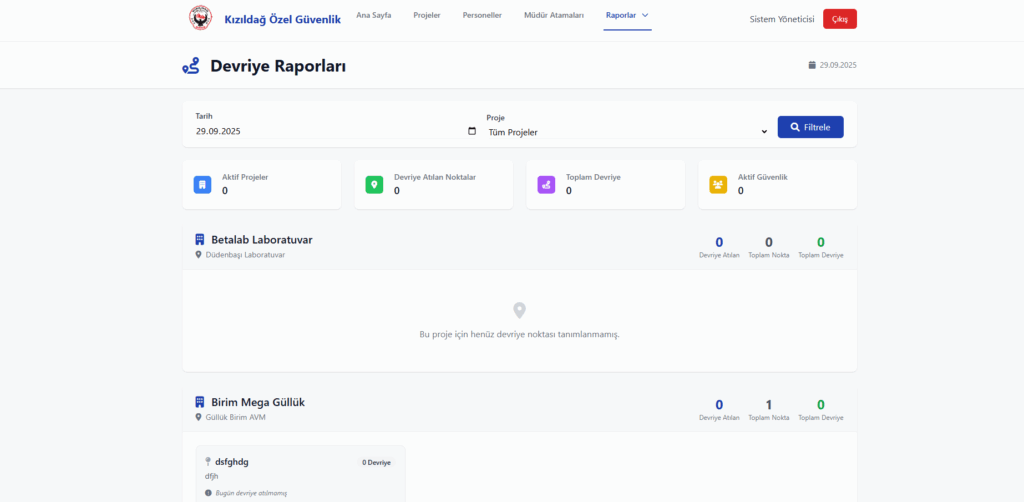Log out with the red Çıkış button
Image resolution: width=1024 pixels, height=502 pixels.
point(839,19)
